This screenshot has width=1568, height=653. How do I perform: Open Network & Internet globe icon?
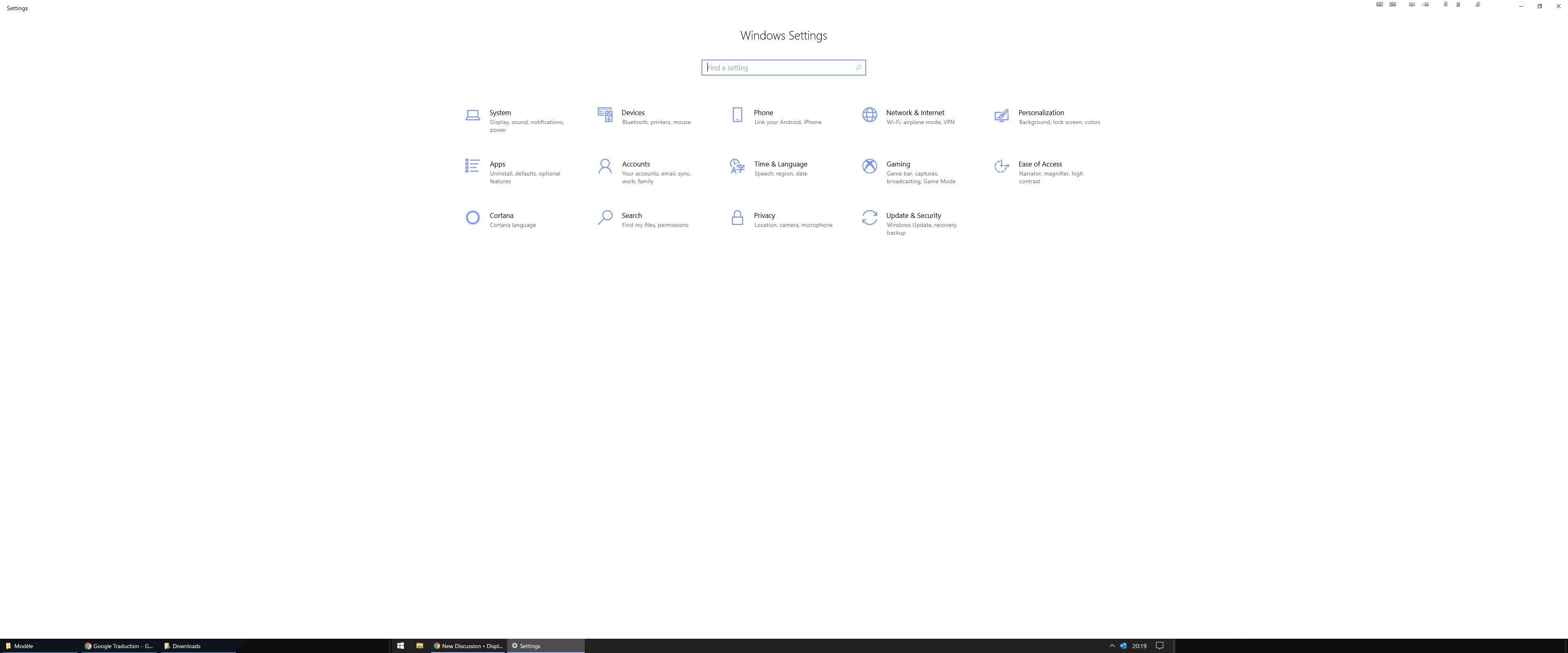pyautogui.click(x=869, y=114)
